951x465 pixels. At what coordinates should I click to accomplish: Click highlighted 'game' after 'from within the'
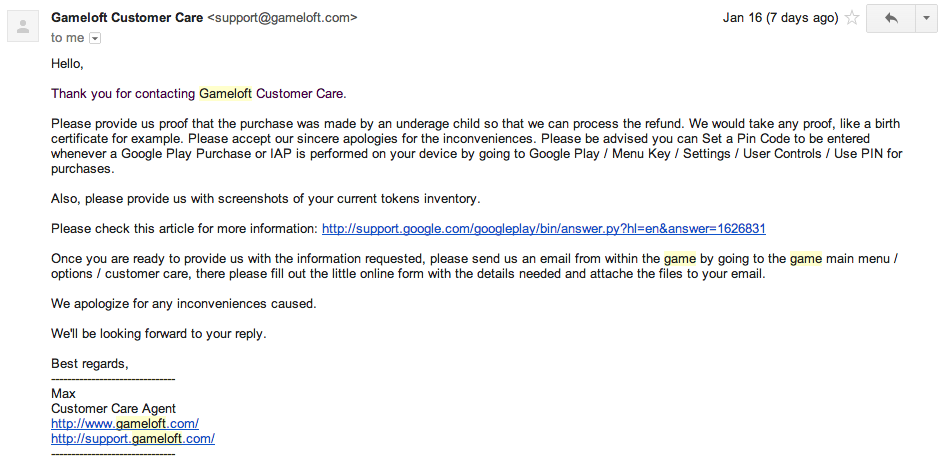pos(679,258)
